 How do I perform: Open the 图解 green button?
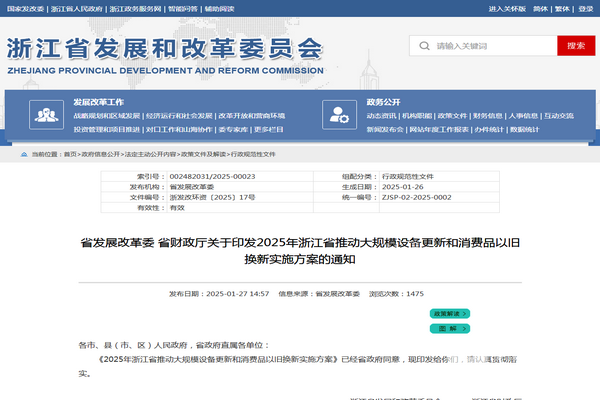tap(449, 328)
